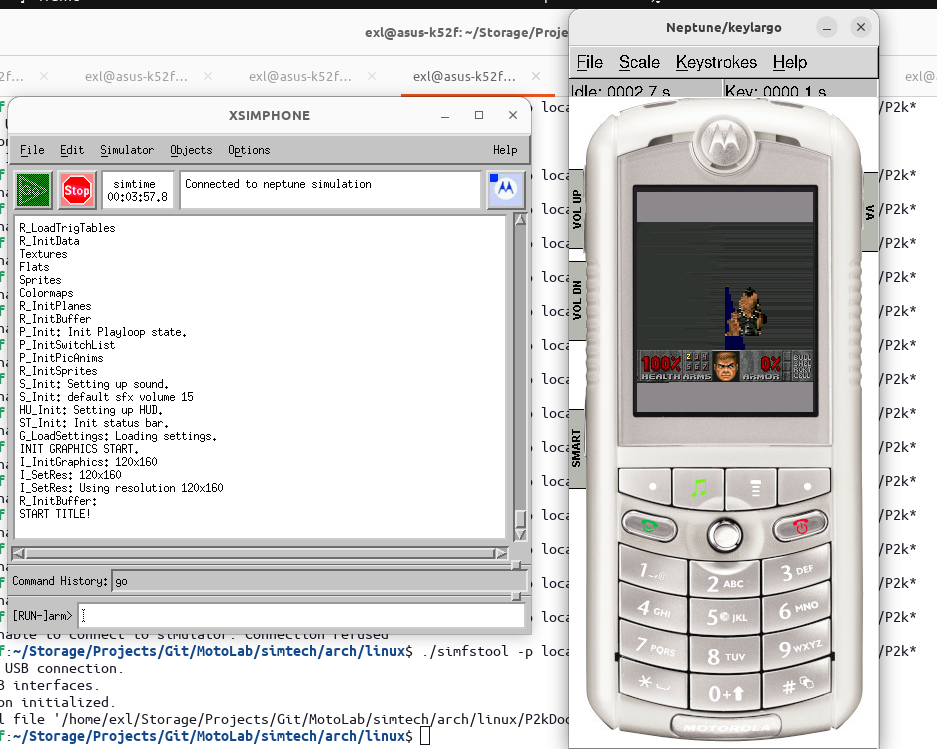Open the Scale menu in Neptune window
Image resolution: width=937 pixels, height=749 pixels.
tap(639, 62)
